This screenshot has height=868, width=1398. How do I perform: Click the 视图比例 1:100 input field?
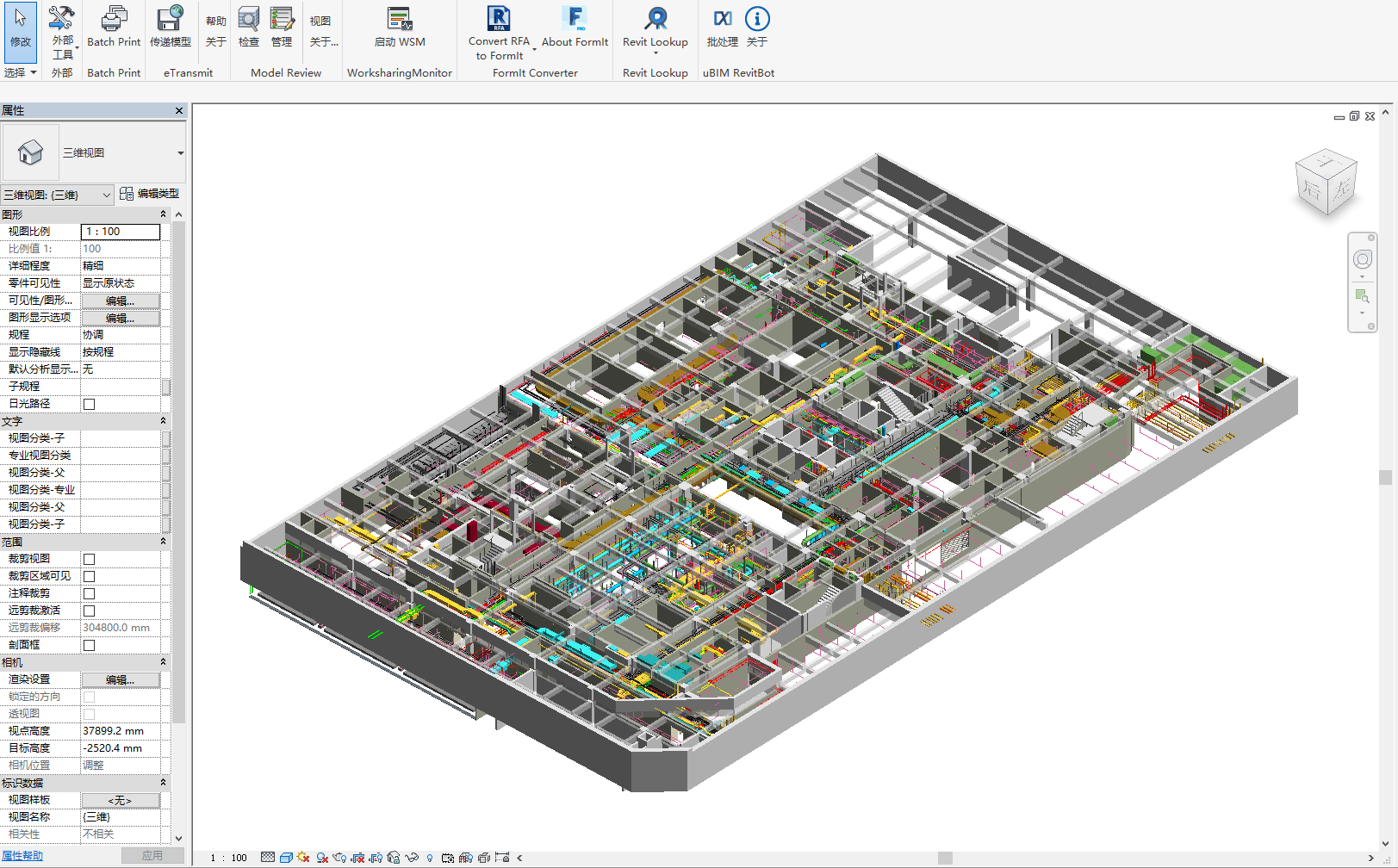tap(121, 232)
